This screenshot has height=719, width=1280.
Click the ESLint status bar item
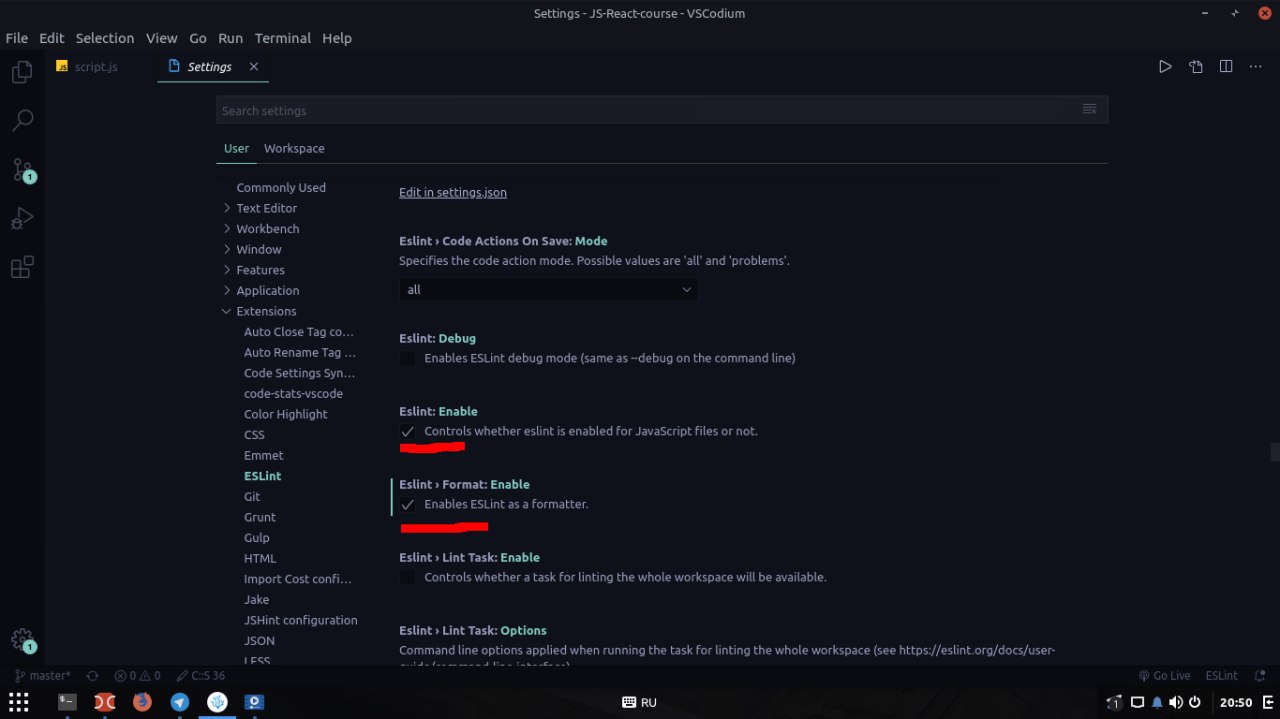pos(1221,676)
